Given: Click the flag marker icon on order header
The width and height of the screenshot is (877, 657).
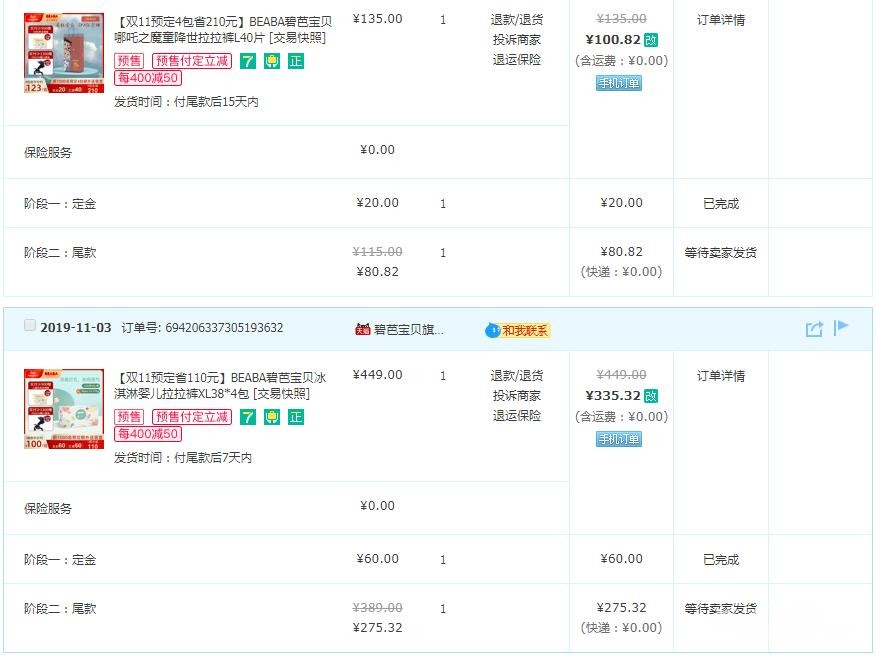Looking at the screenshot, I should tap(841, 327).
